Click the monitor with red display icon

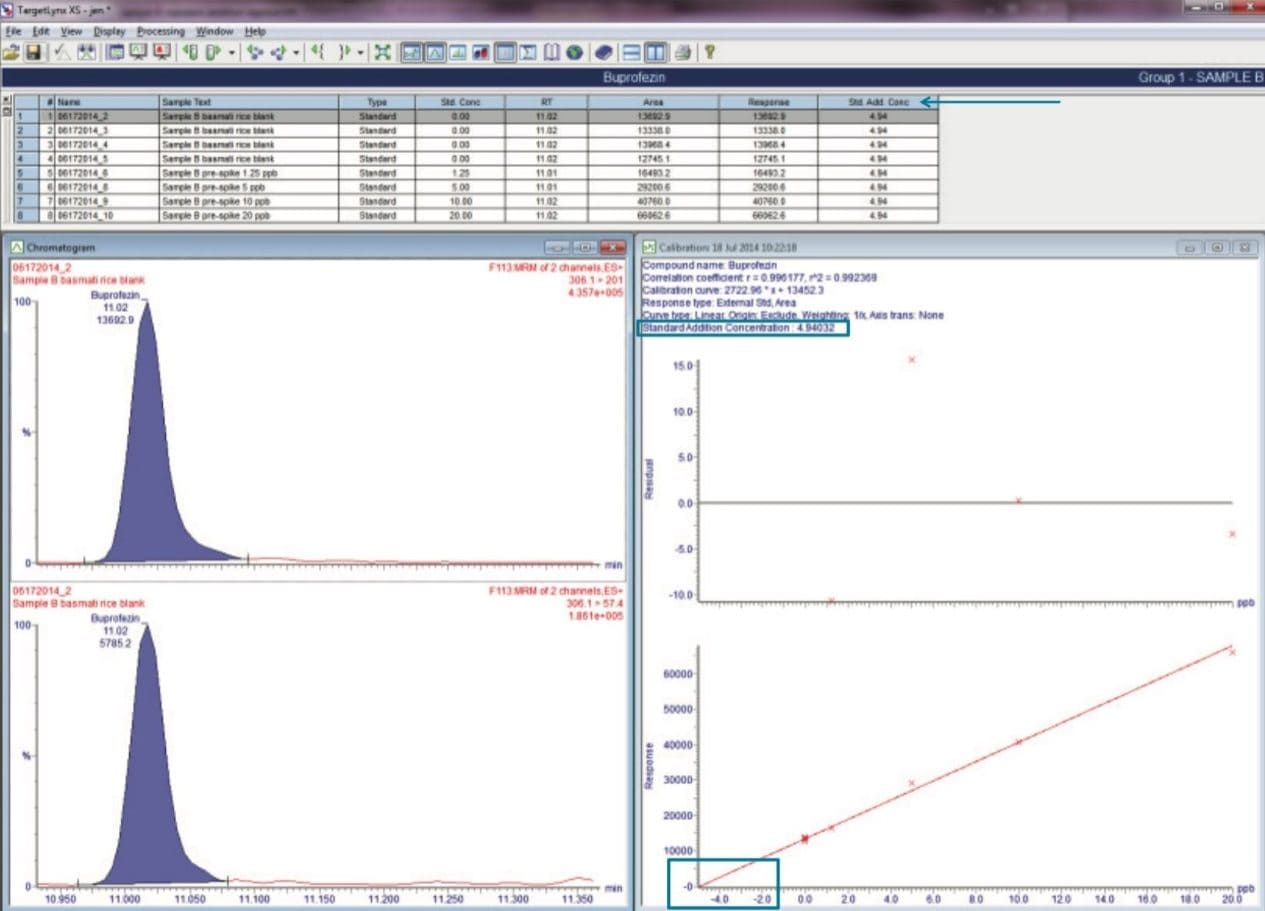tap(161, 52)
